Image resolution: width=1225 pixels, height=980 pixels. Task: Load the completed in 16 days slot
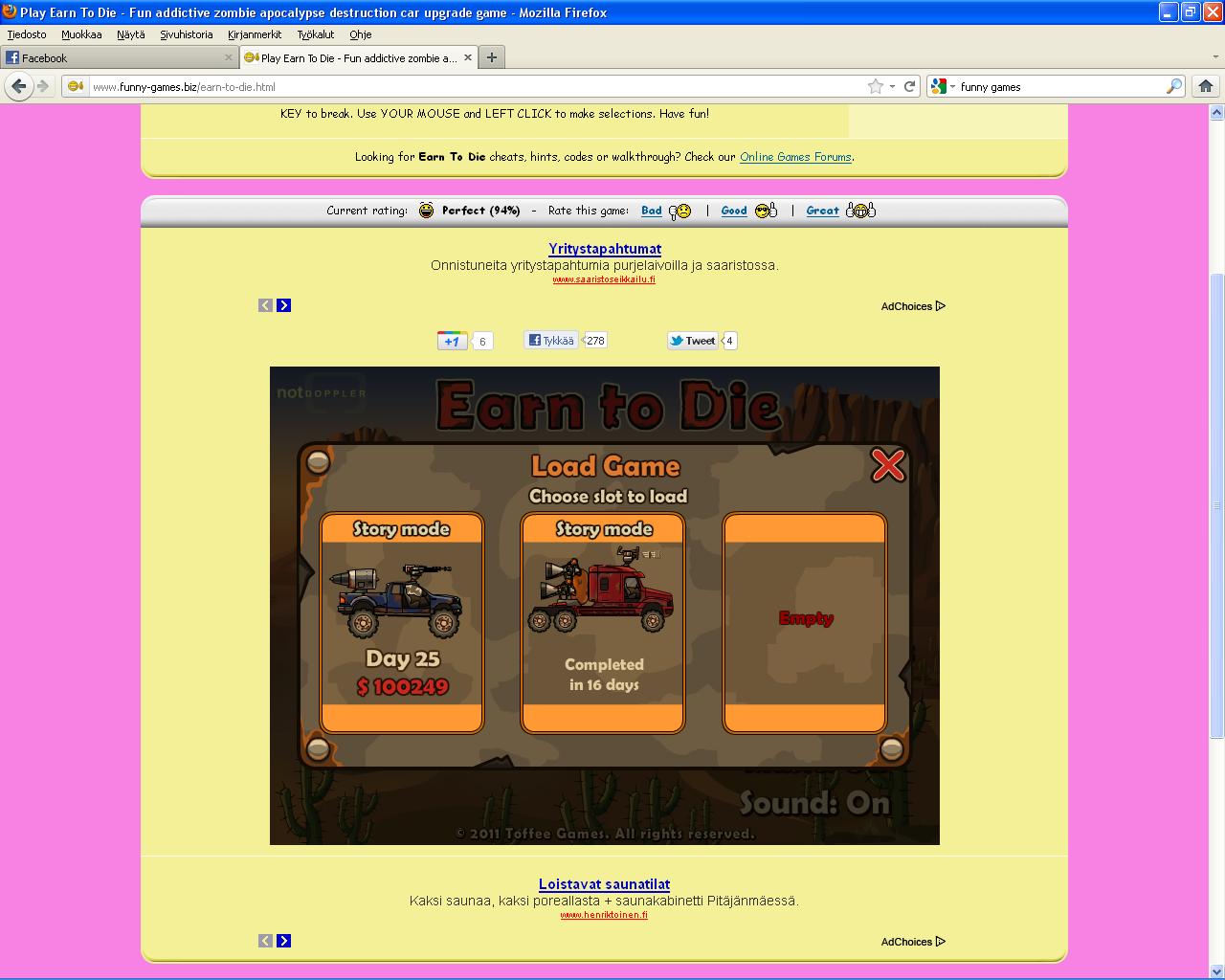point(603,623)
